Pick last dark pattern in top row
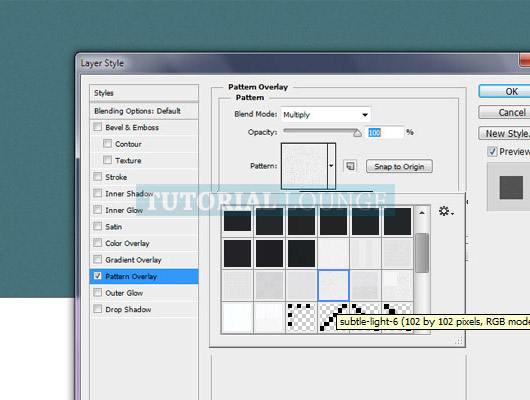This screenshot has height=400, width=530. pos(398,221)
